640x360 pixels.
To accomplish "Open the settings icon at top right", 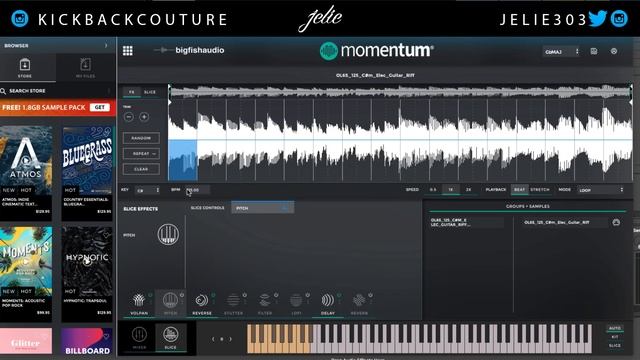I will click(x=614, y=51).
